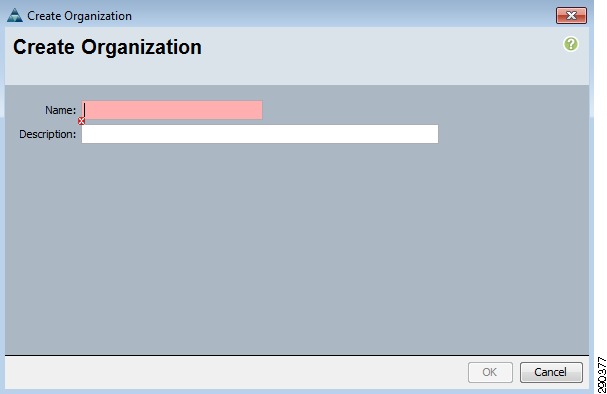Image resolution: width=607 pixels, height=394 pixels.
Task: Select the Name: field label
Action: (60, 110)
